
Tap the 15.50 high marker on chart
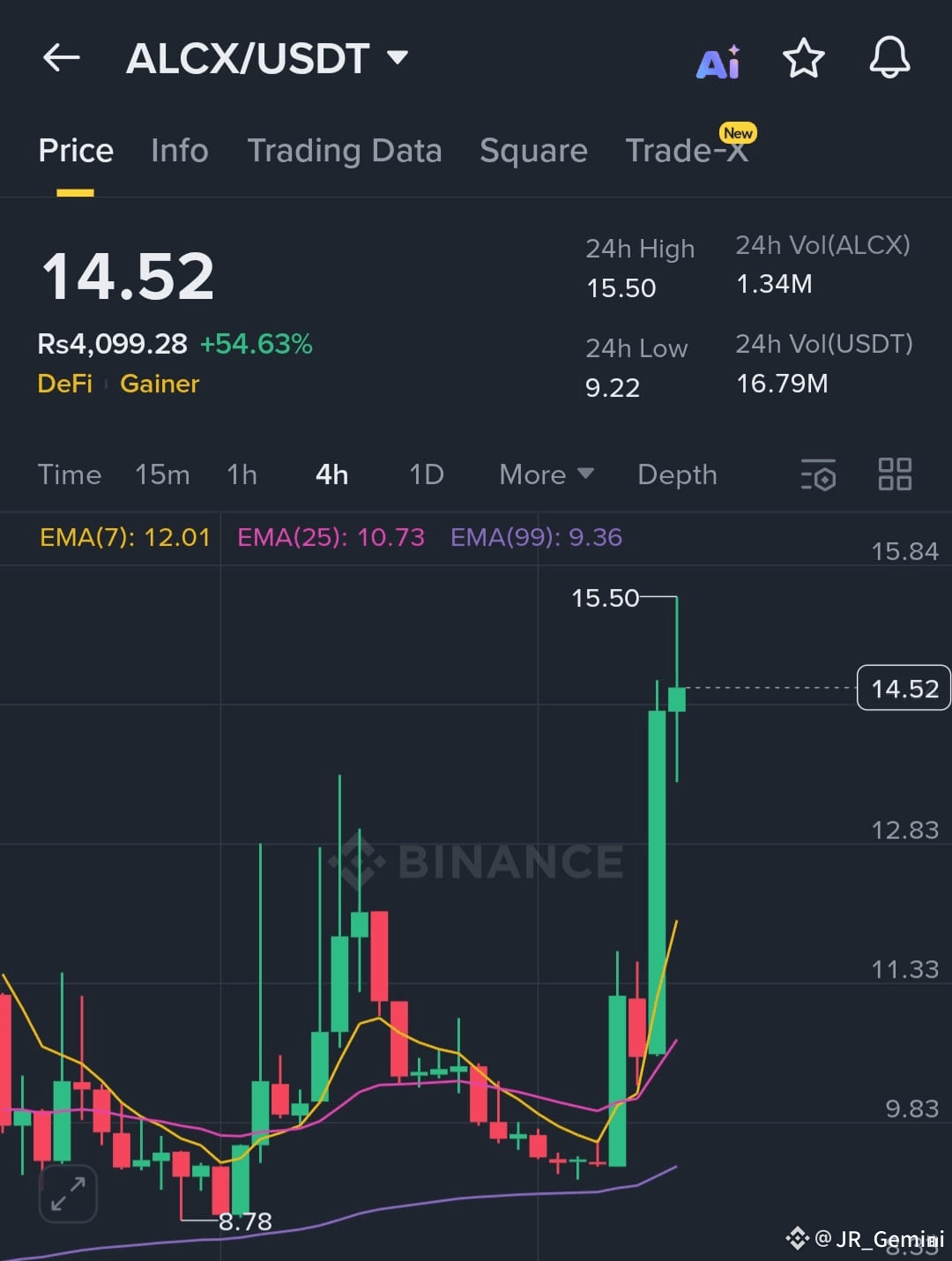(605, 598)
